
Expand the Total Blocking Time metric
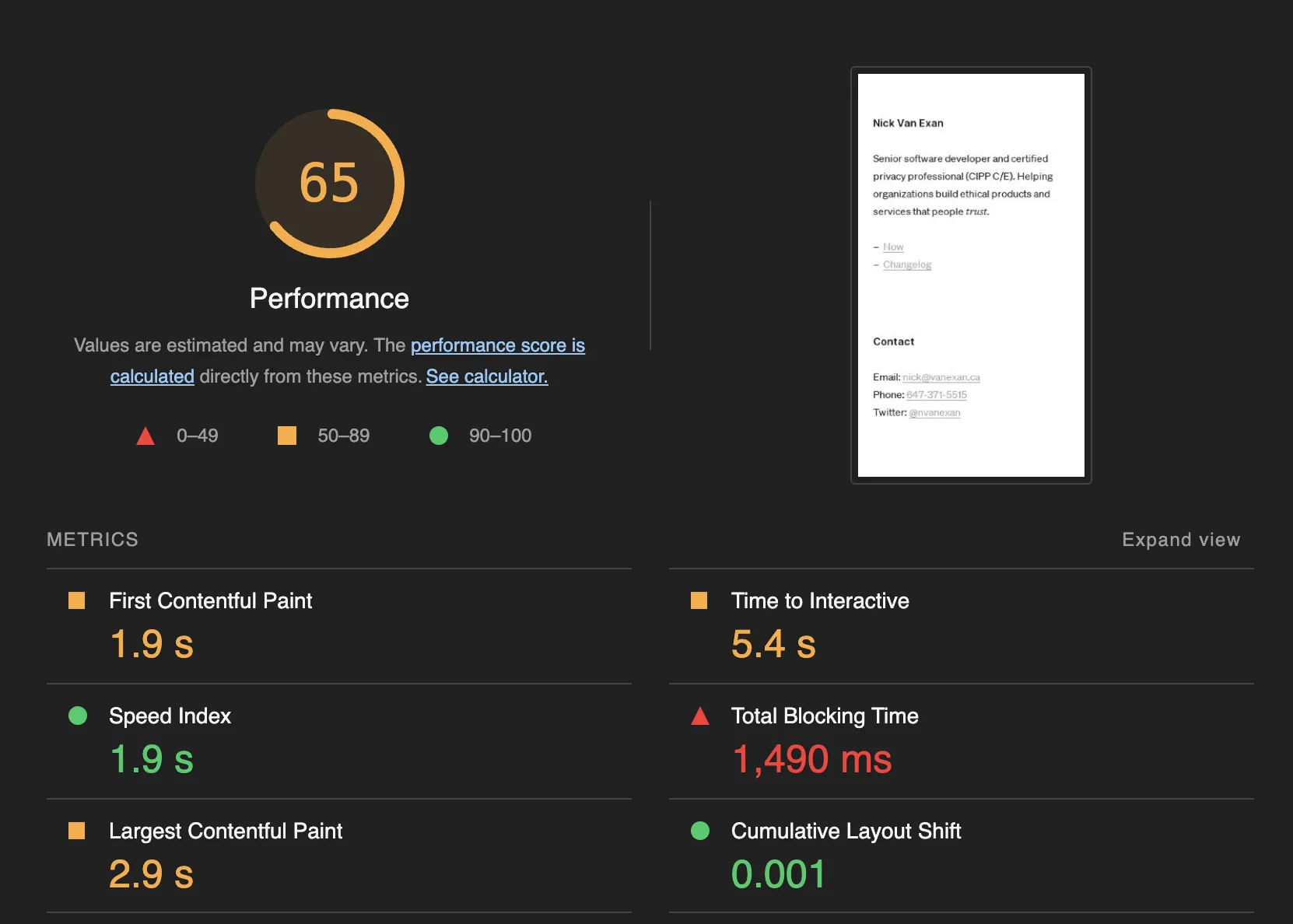(962, 741)
